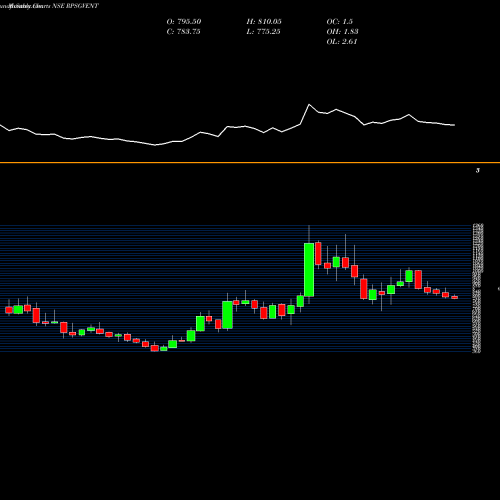Click the NSE RPSGVENT chart title
This screenshot has width=500, height=500.
pyautogui.click(x=75, y=6)
